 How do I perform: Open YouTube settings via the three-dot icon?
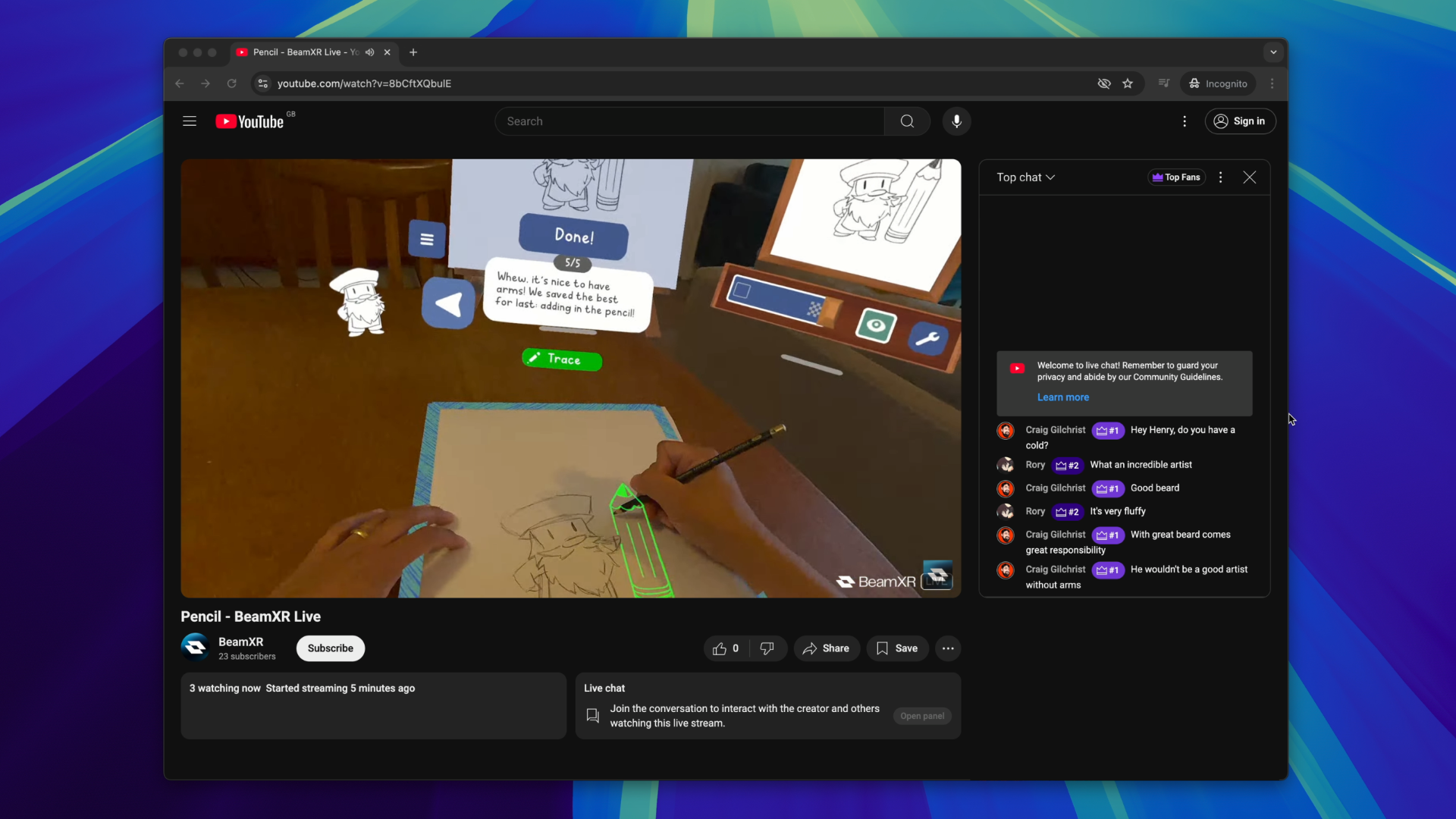coord(1185,121)
